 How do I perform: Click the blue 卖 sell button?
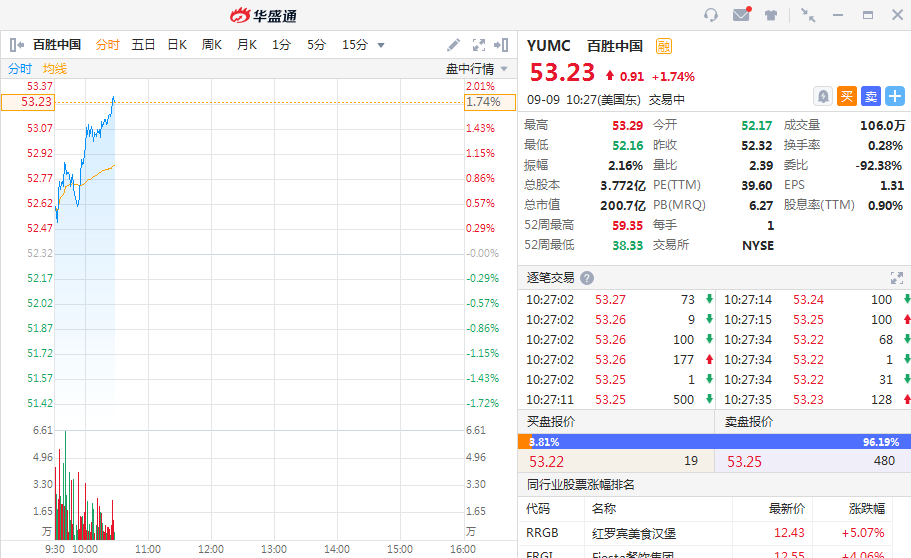click(x=871, y=96)
